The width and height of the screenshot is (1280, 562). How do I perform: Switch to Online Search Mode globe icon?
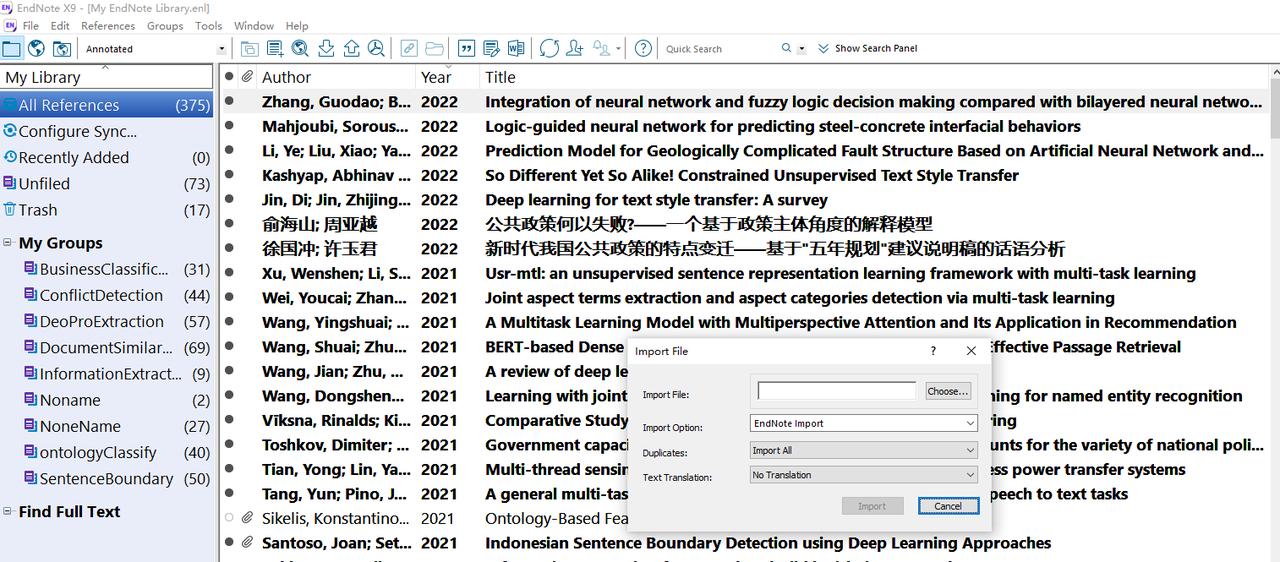tap(36, 48)
